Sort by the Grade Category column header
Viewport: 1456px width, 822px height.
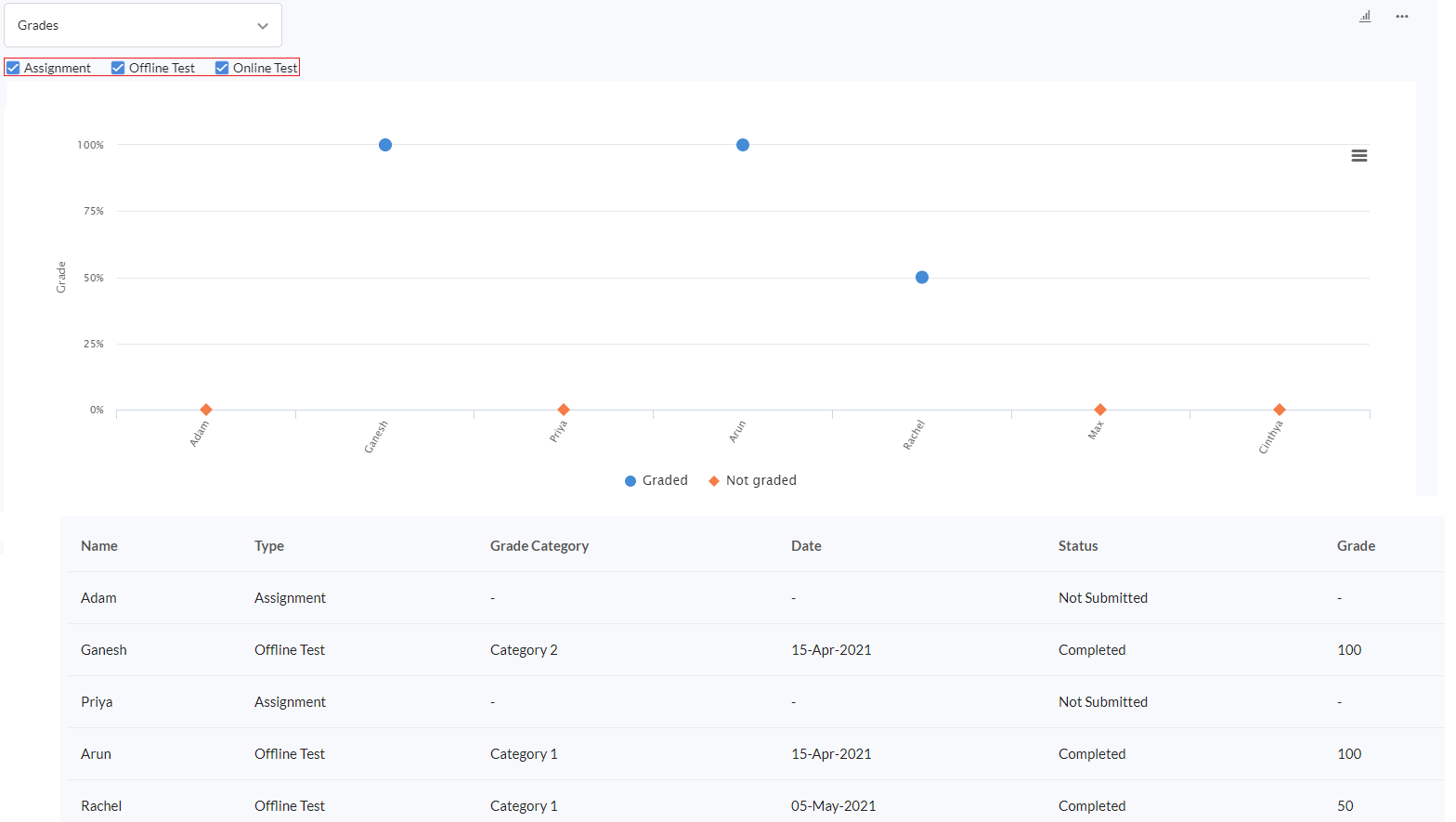pyautogui.click(x=539, y=546)
